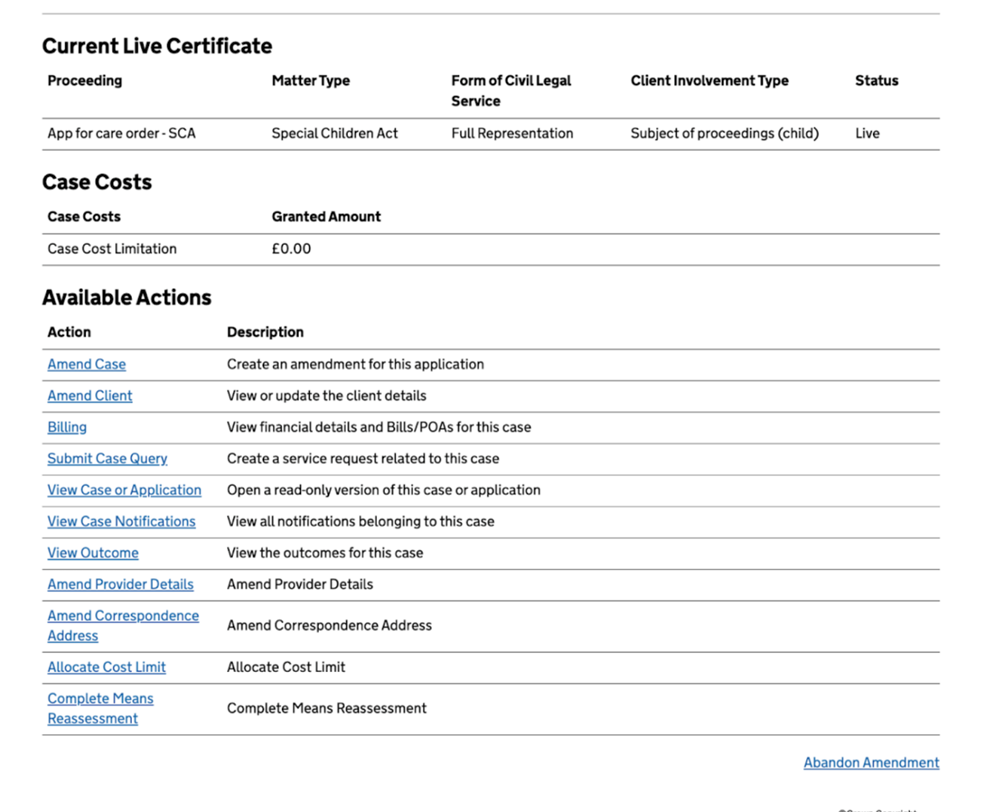Screen dimensions: 1004x812
Task: Select the Allocate Cost Limit link
Action: coord(106,667)
